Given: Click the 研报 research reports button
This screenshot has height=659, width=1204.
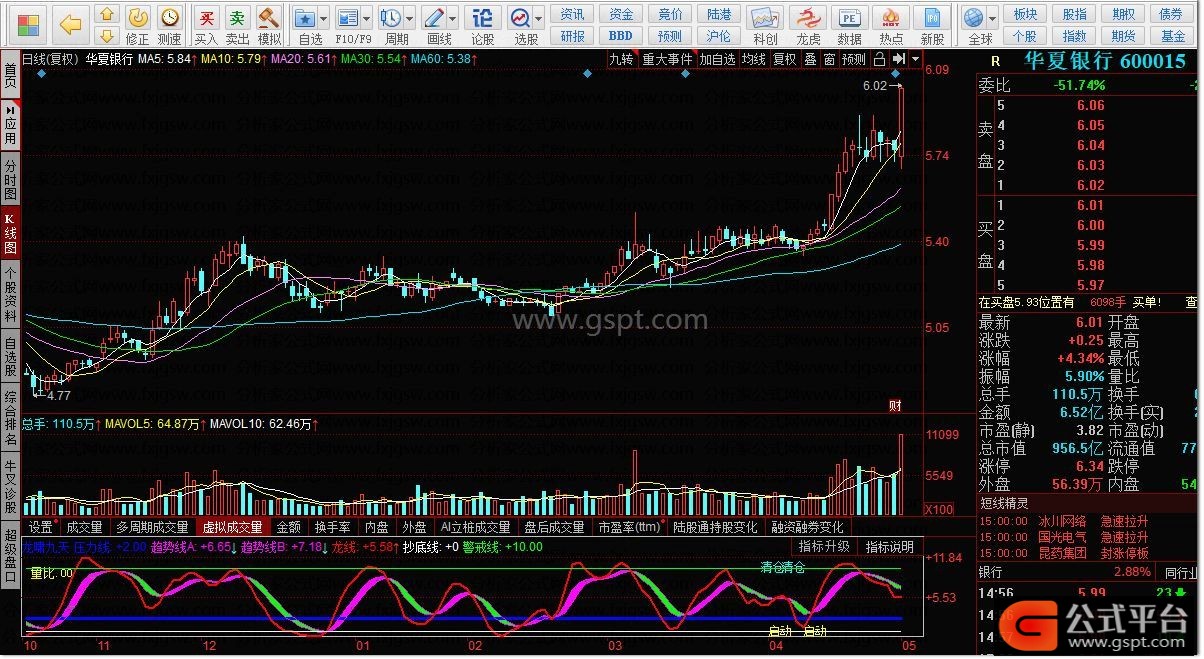Looking at the screenshot, I should 573,36.
